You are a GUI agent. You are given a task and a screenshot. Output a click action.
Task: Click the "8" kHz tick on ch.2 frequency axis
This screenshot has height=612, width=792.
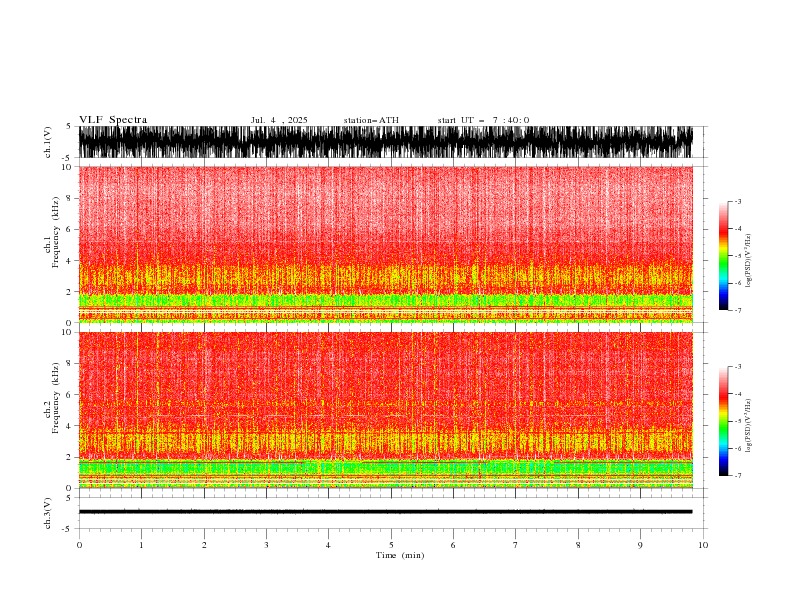click(69, 364)
